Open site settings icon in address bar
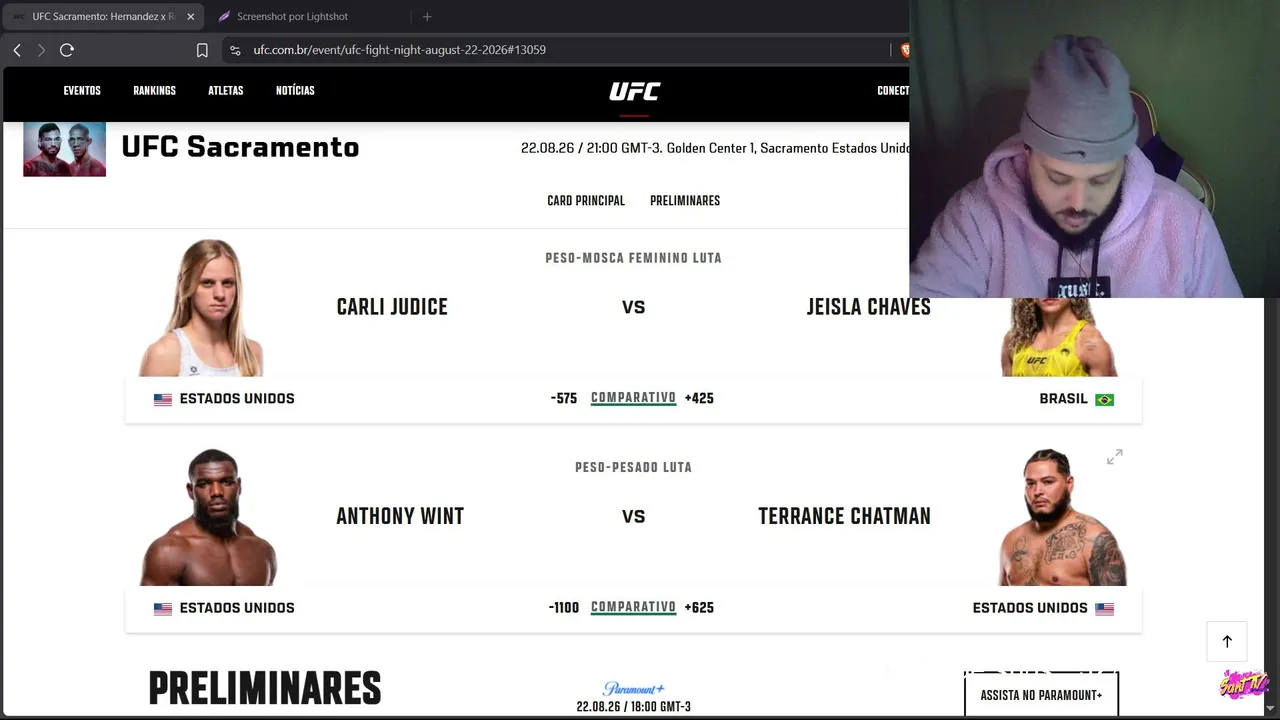Viewport: 1280px width, 720px height. 235,50
